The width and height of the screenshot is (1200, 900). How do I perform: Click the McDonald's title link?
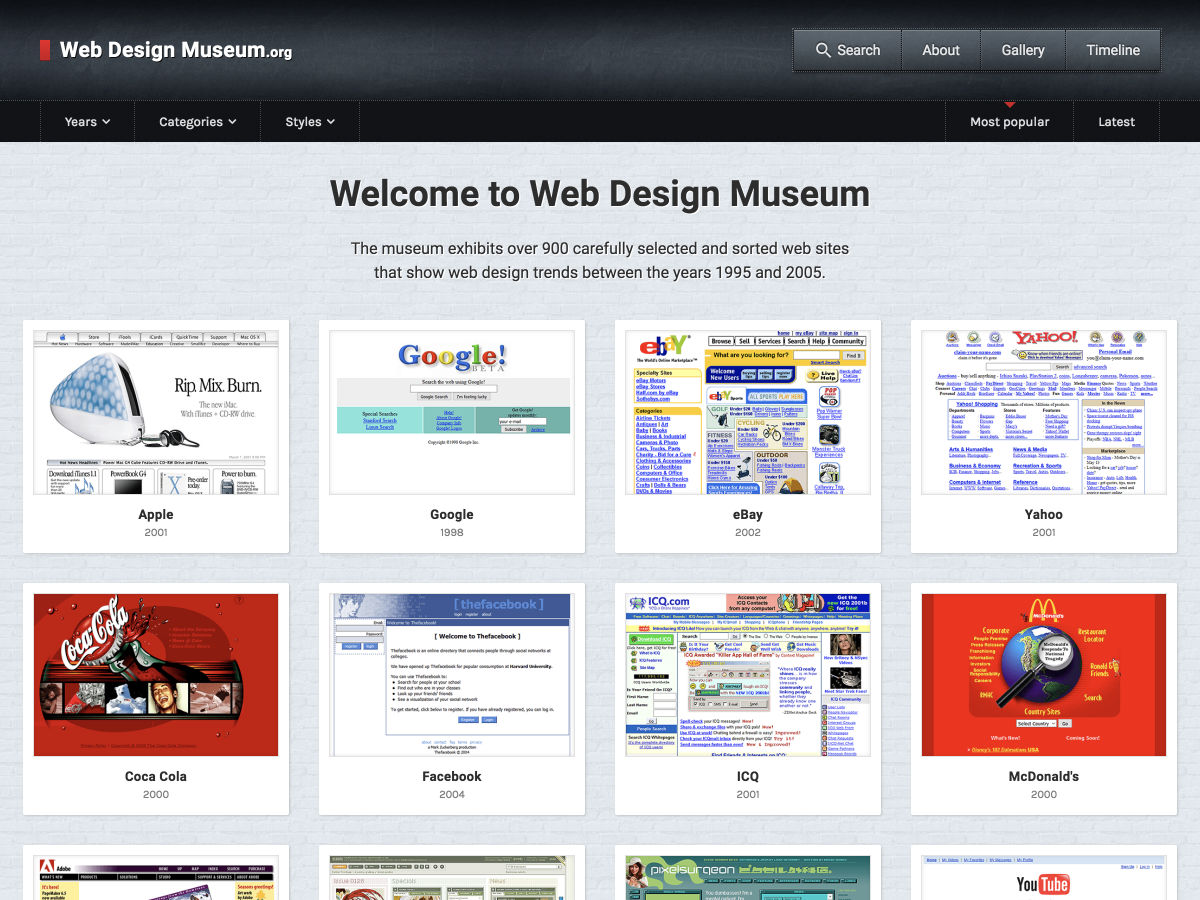(x=1044, y=776)
